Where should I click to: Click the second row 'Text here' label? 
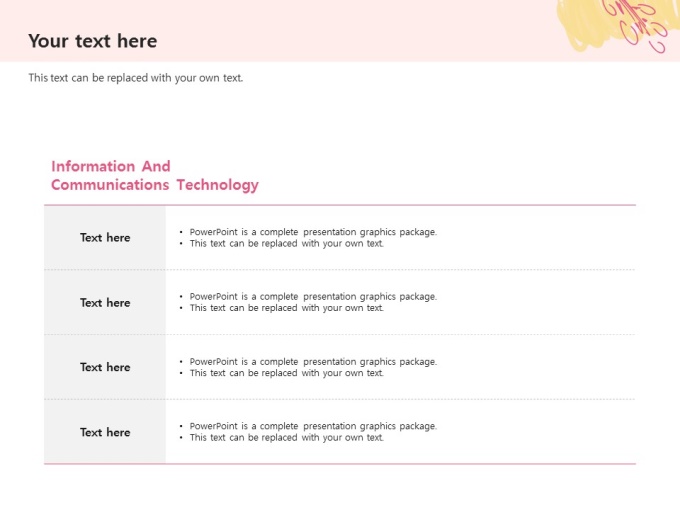[x=105, y=303]
